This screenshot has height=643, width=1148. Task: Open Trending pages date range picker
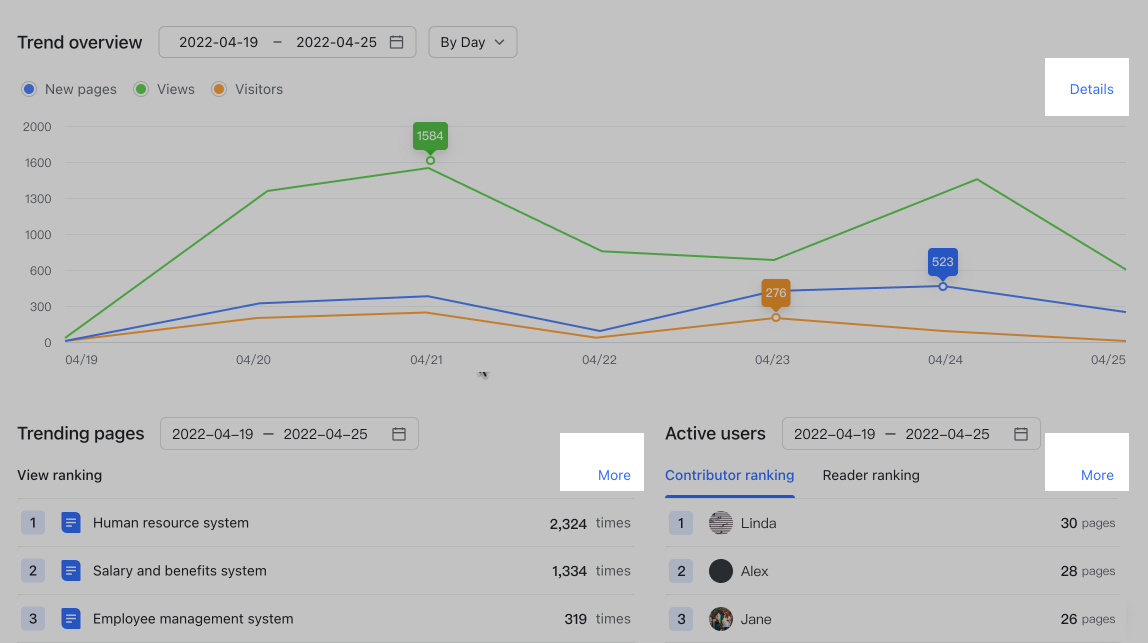(270, 434)
